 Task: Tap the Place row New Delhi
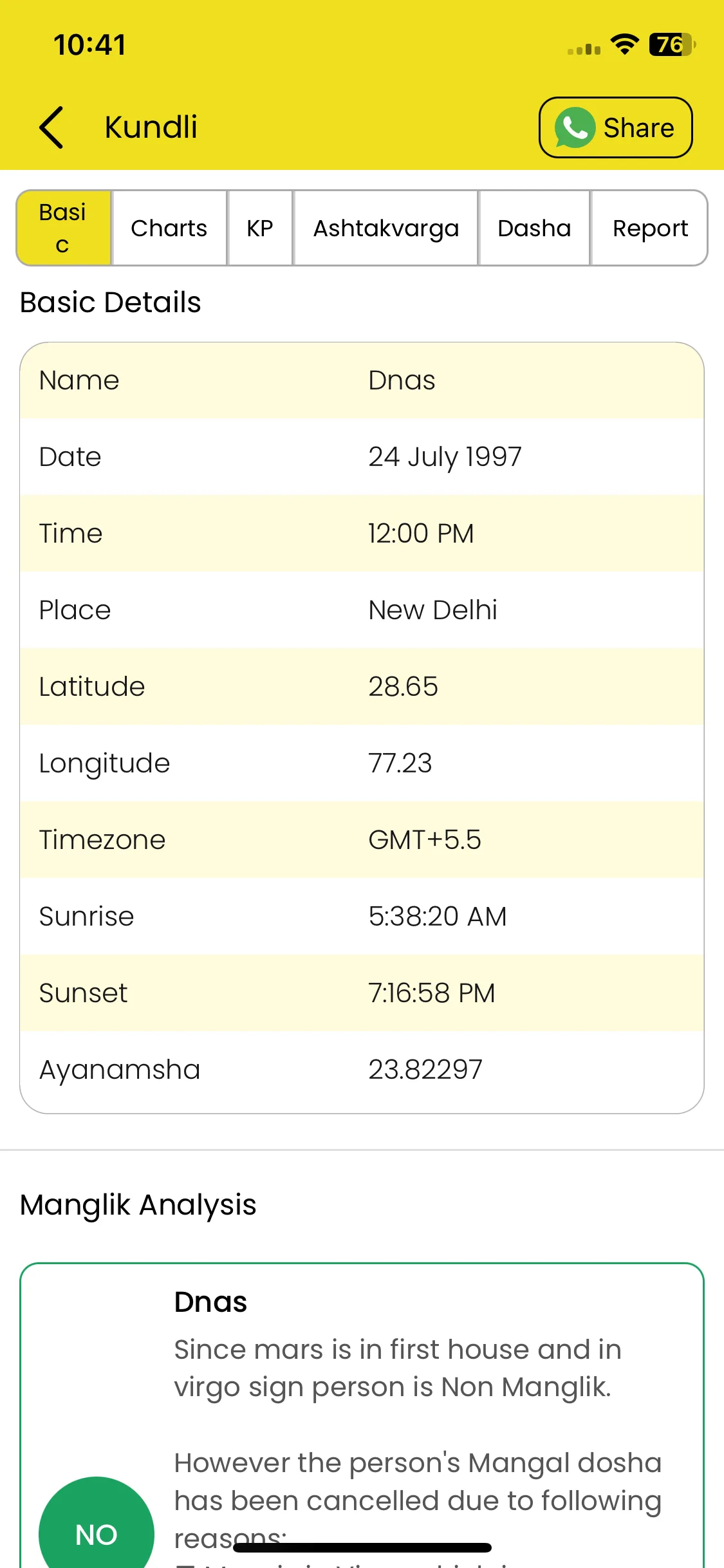pos(362,610)
